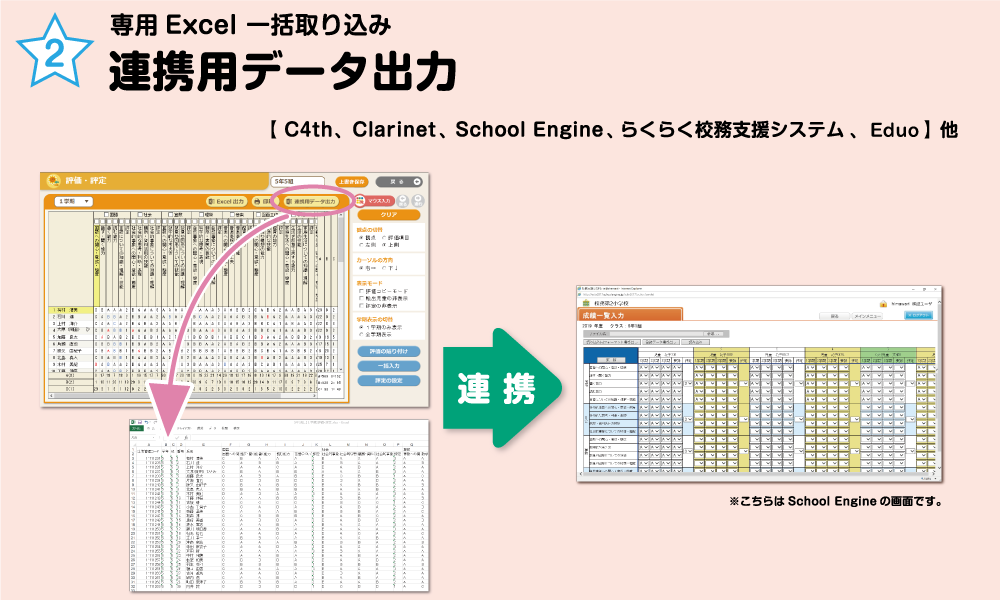This screenshot has width=1000, height=600.
Task: Select the 1学期のみ表示 radio button
Action: (362, 327)
